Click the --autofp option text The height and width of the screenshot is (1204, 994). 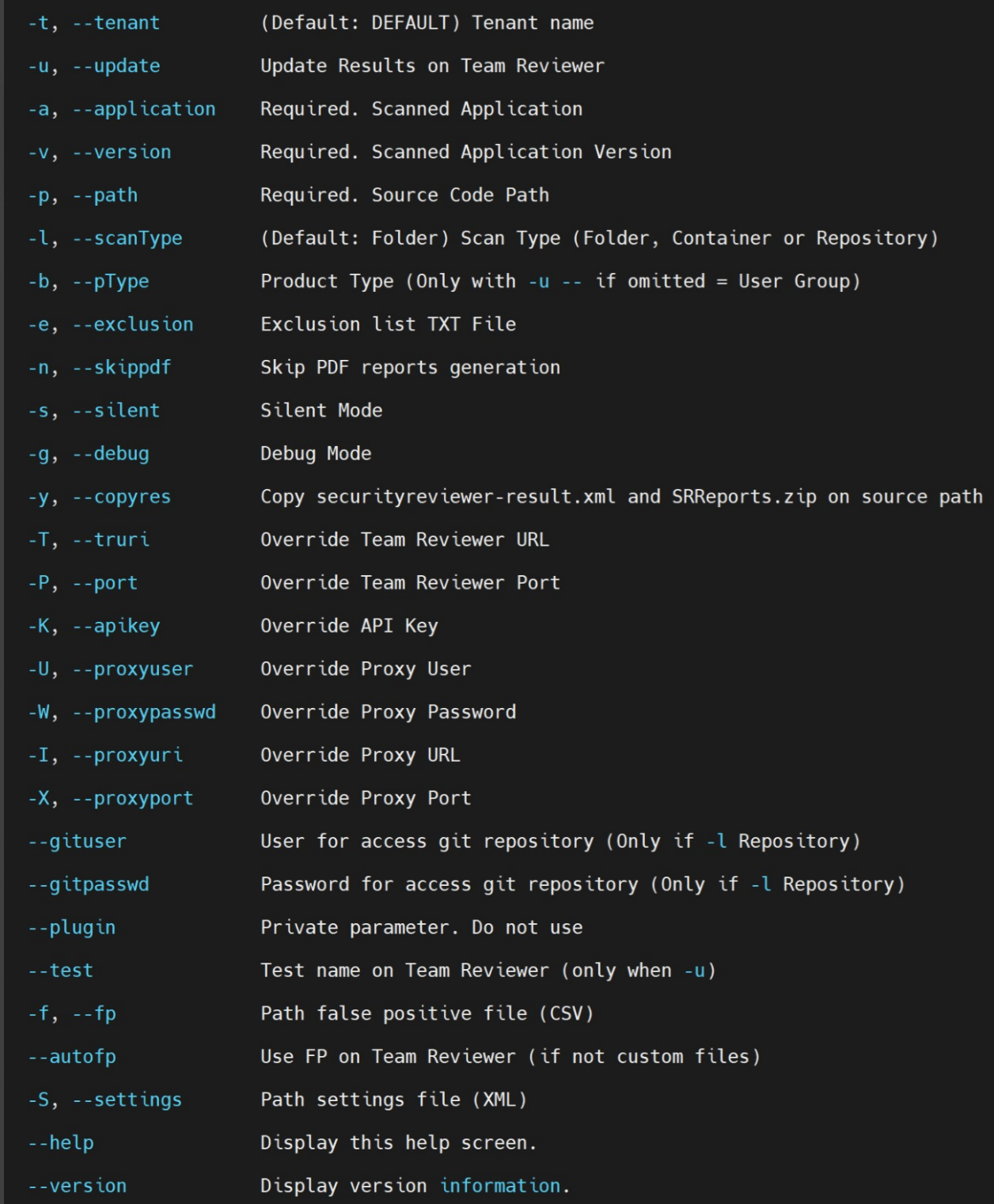pyautogui.click(x=71, y=1057)
